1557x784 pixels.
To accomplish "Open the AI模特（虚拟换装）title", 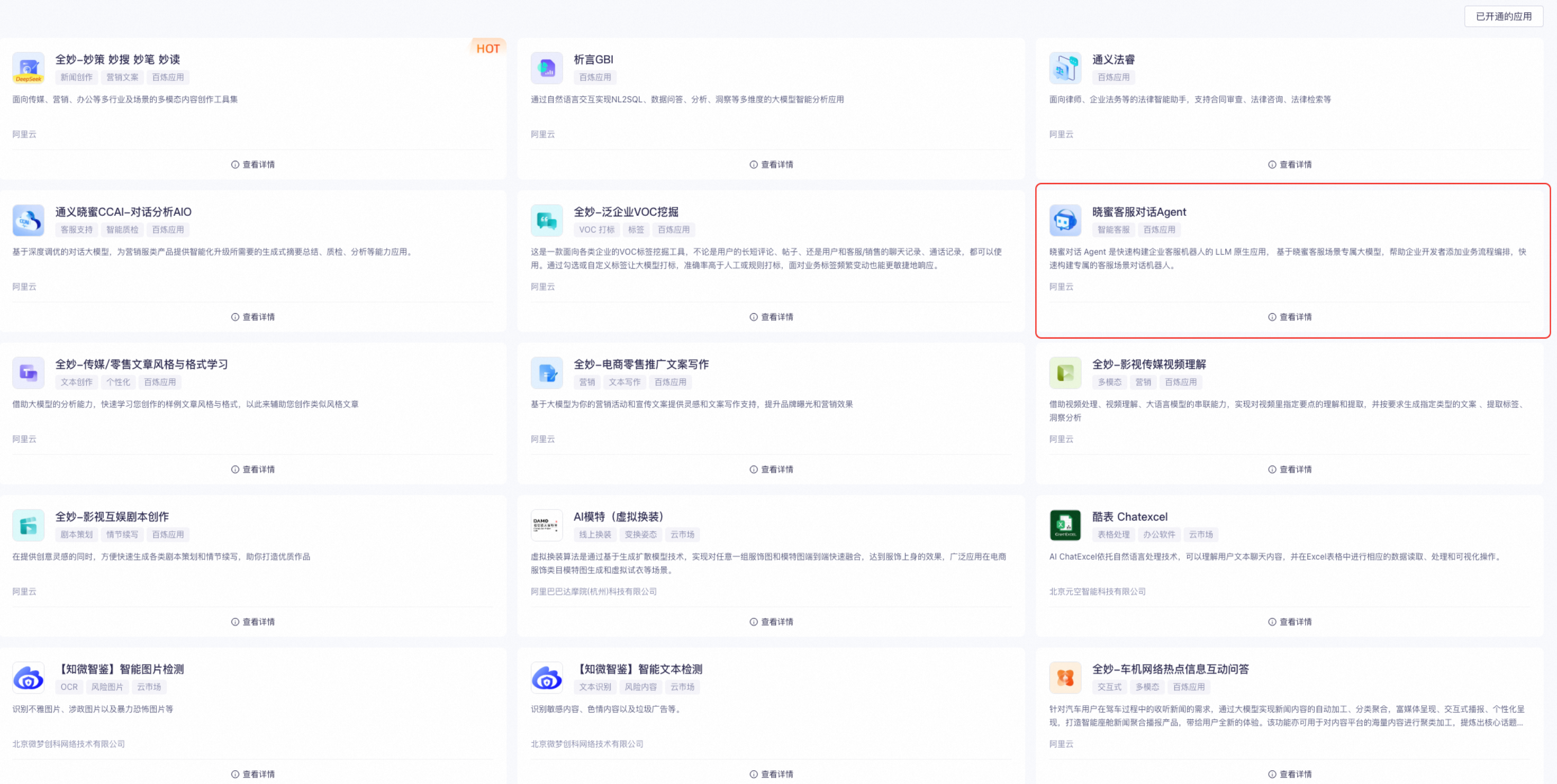I will (618, 517).
